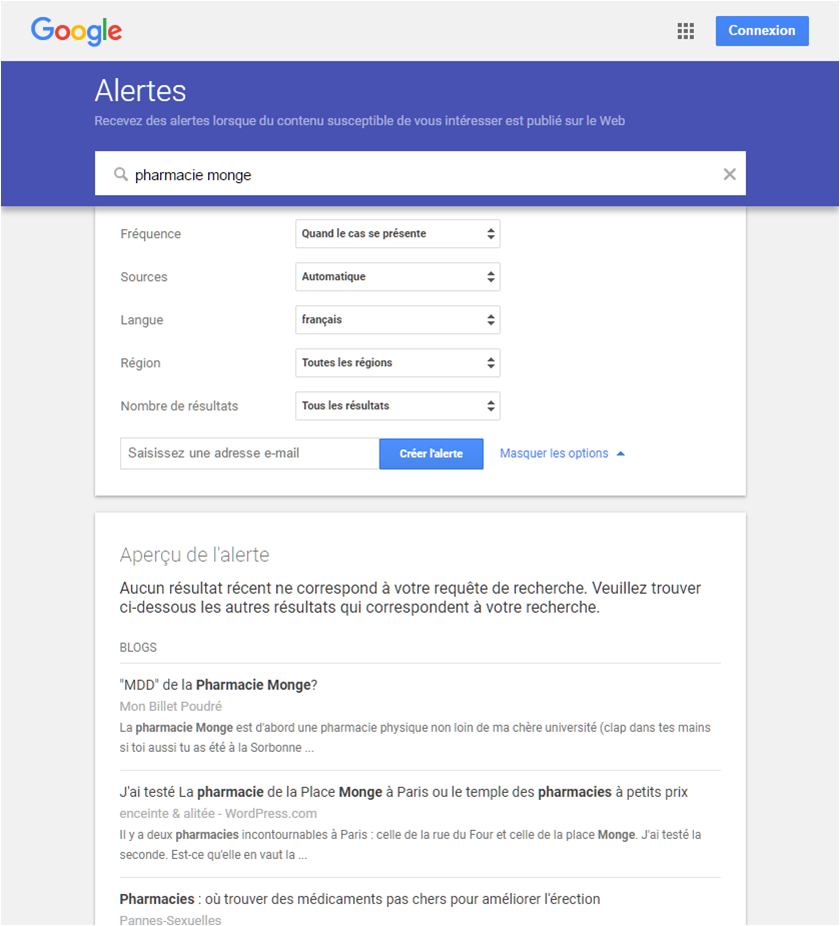Collapse options via Masquer les options
Screen dimensions: 840x926
[562, 454]
